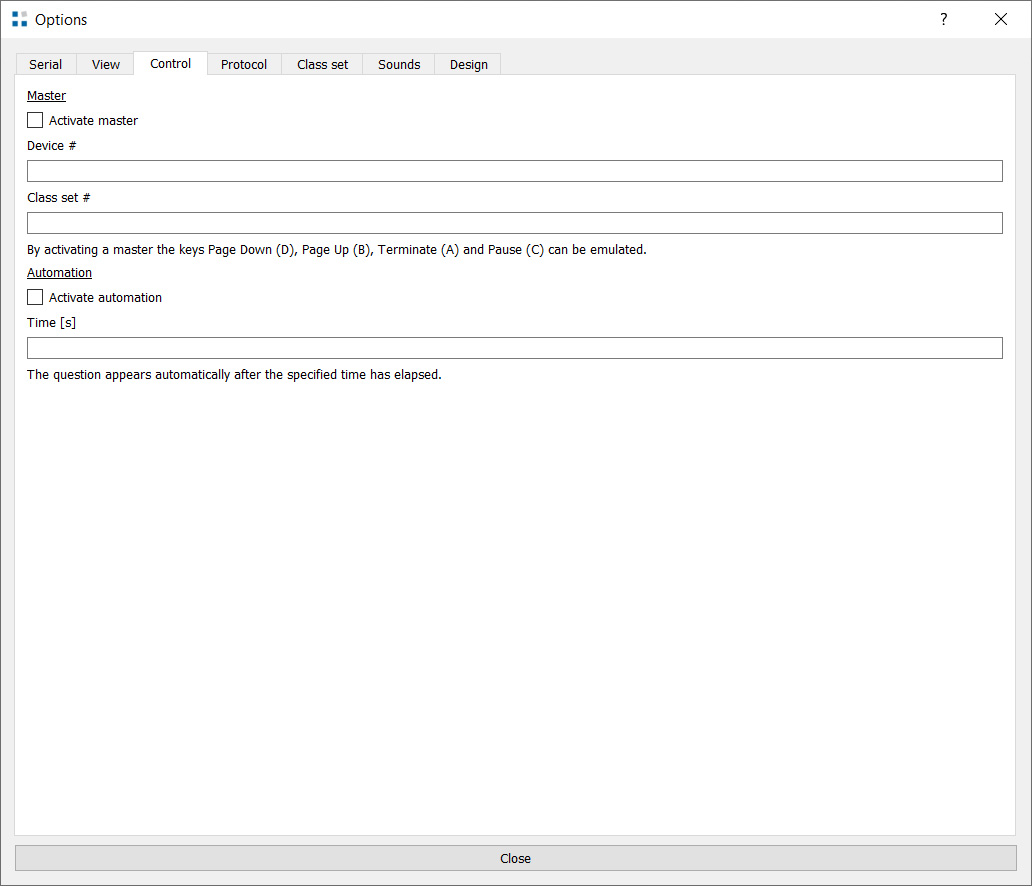Image resolution: width=1032 pixels, height=886 pixels.
Task: Enable the Activate master checkbox
Action: [x=36, y=120]
